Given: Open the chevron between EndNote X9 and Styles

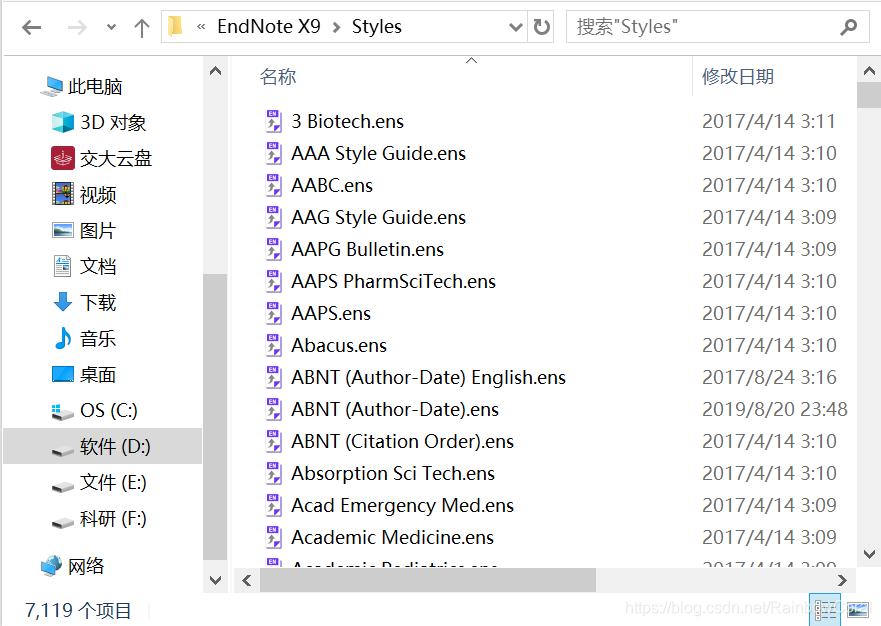Looking at the screenshot, I should point(337,27).
